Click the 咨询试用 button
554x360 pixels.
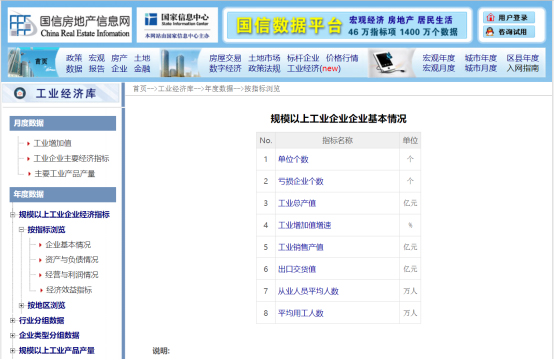509,32
